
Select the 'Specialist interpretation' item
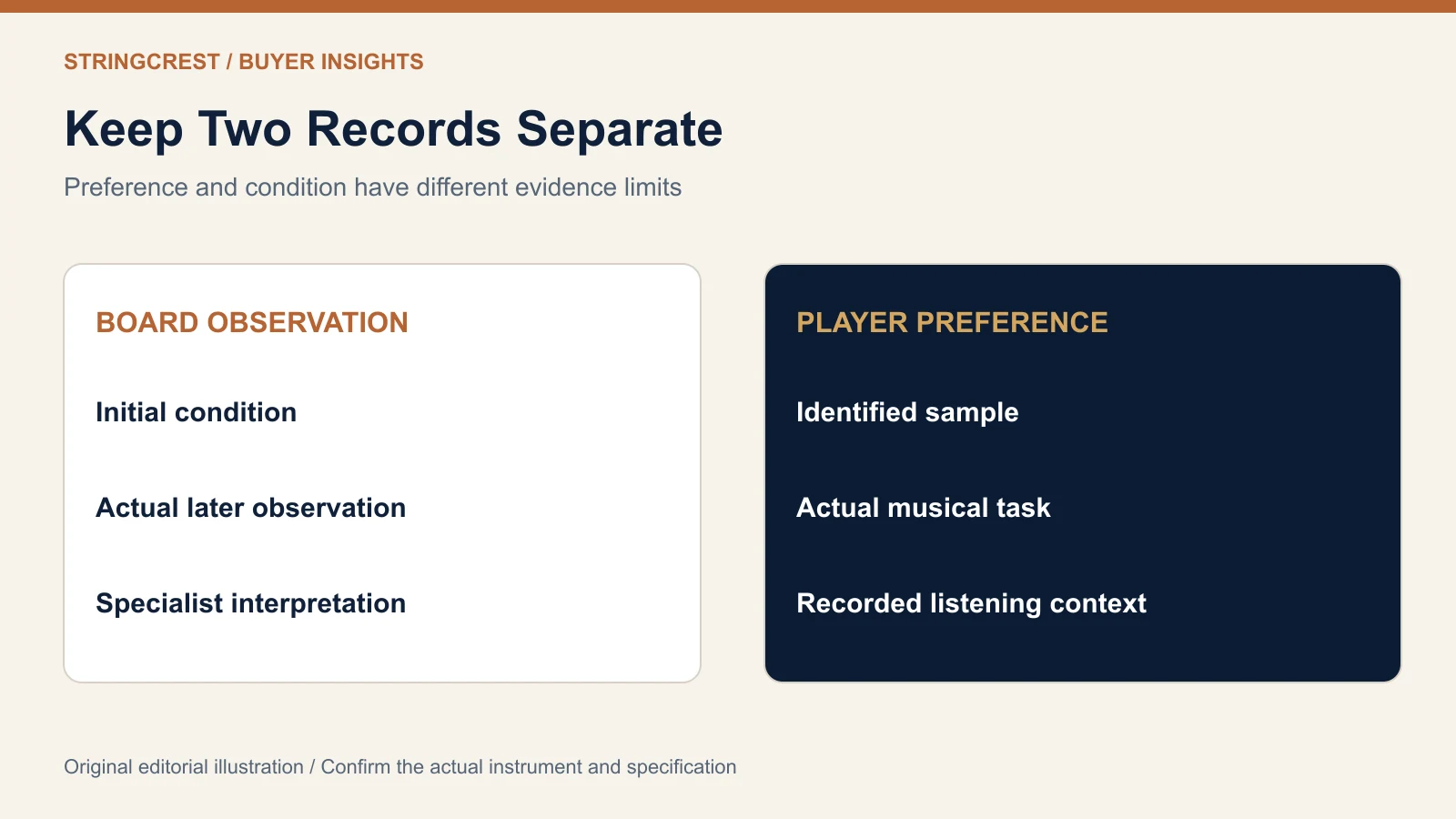click(x=251, y=603)
